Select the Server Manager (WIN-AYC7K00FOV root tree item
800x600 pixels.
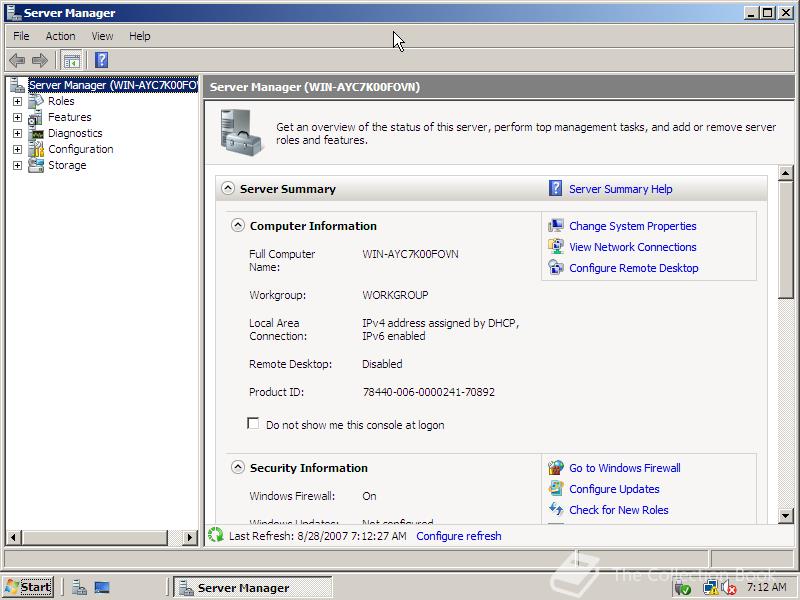[x=113, y=85]
